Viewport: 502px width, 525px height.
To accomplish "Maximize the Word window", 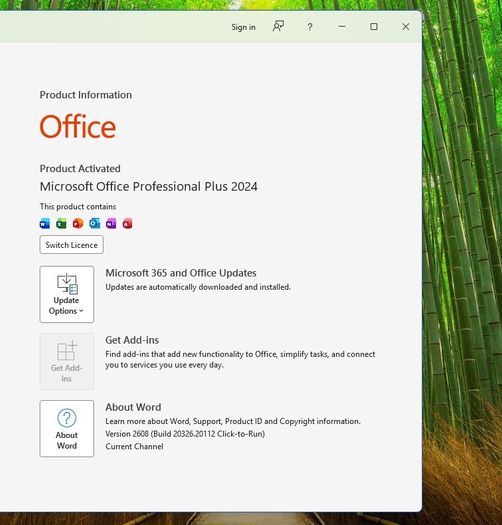I will (374, 26).
